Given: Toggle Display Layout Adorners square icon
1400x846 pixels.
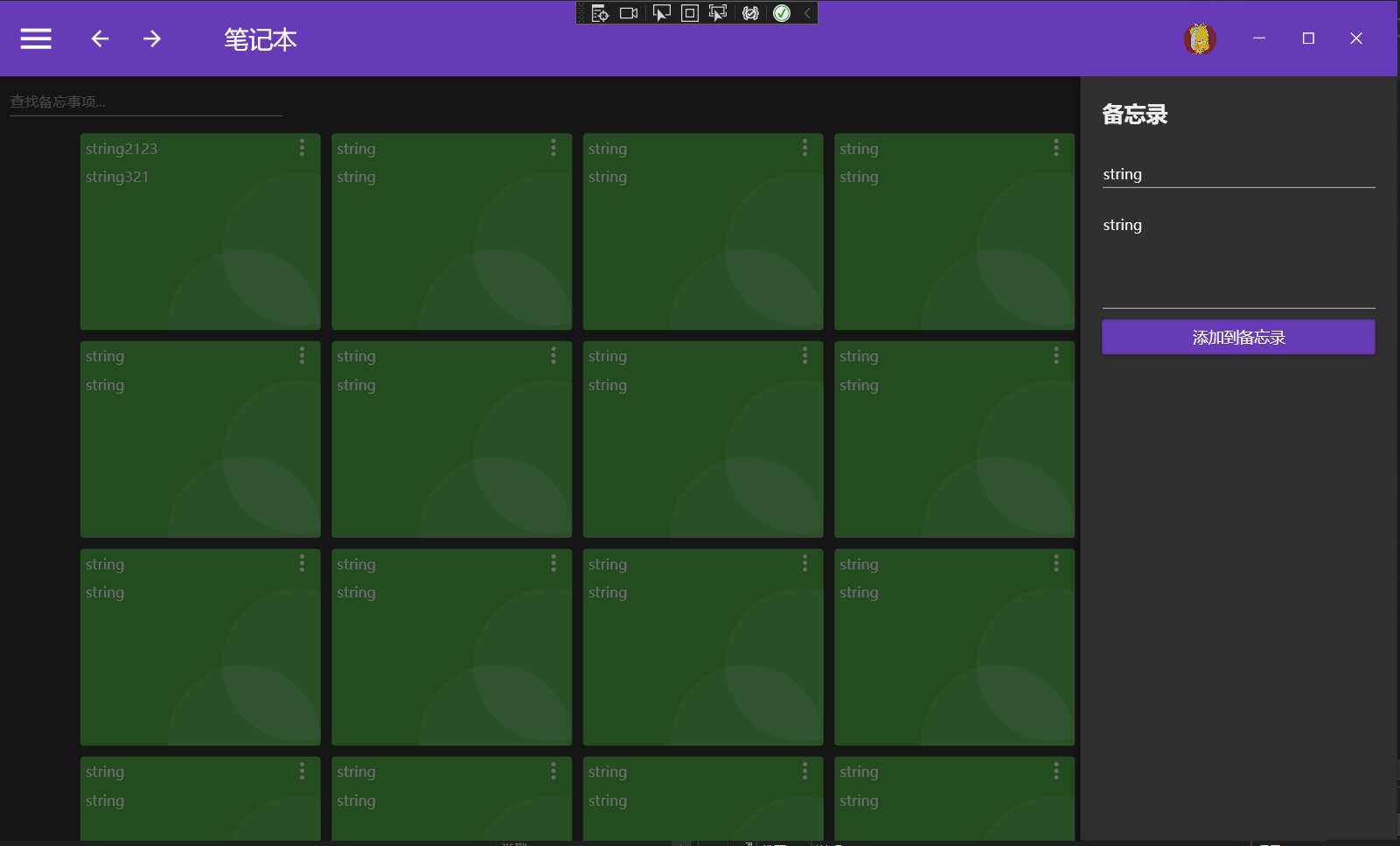Looking at the screenshot, I should tap(690, 13).
